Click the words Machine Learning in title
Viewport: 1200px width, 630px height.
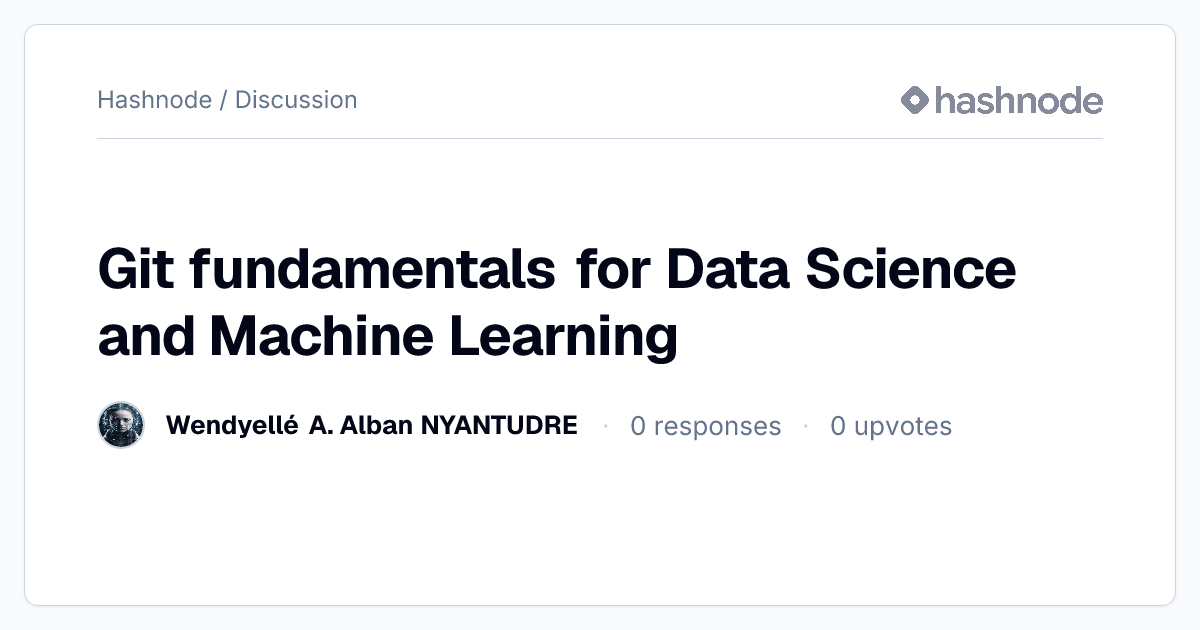point(444,337)
